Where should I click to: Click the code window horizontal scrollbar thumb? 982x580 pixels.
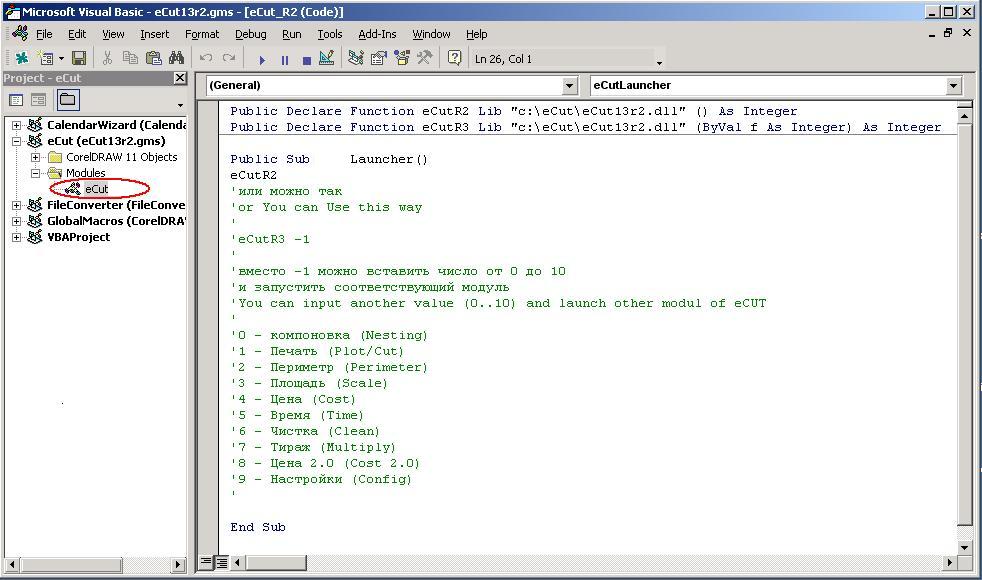pyautogui.click(x=276, y=562)
